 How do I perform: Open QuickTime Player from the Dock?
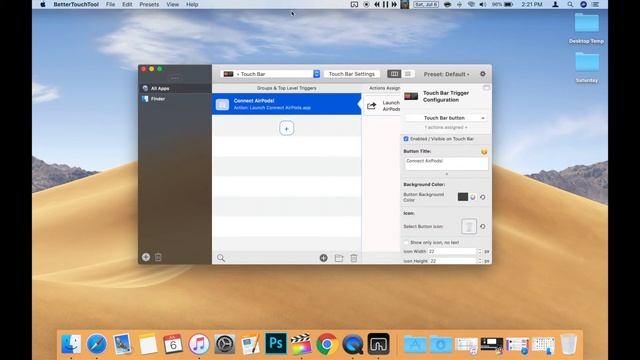pyautogui.click(x=353, y=344)
